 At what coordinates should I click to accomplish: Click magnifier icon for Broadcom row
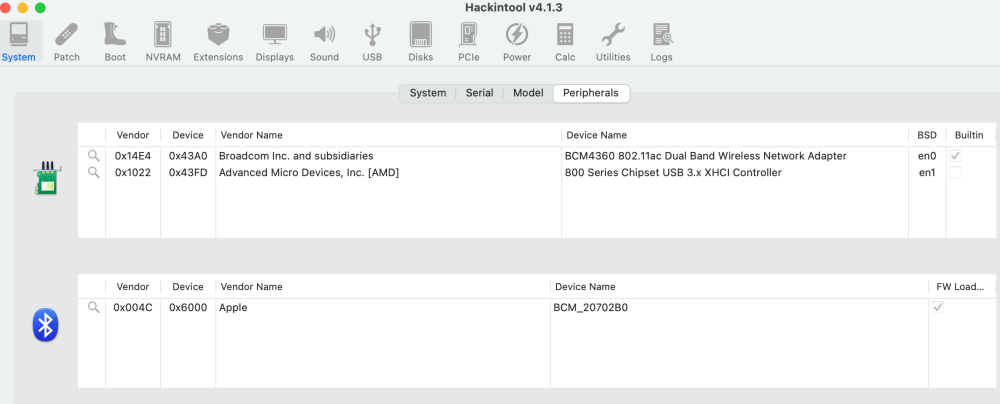pyautogui.click(x=94, y=155)
